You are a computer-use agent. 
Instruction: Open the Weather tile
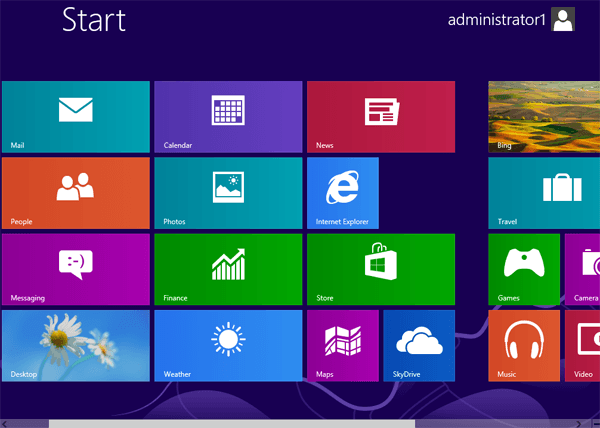click(x=228, y=346)
